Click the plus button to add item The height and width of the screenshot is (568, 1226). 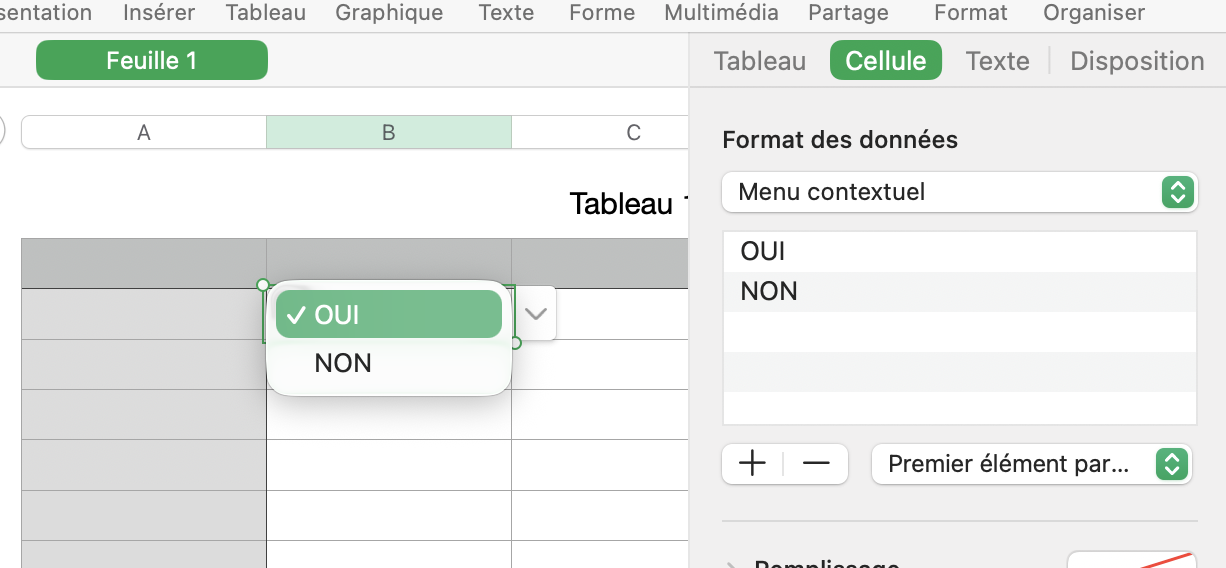coord(752,463)
